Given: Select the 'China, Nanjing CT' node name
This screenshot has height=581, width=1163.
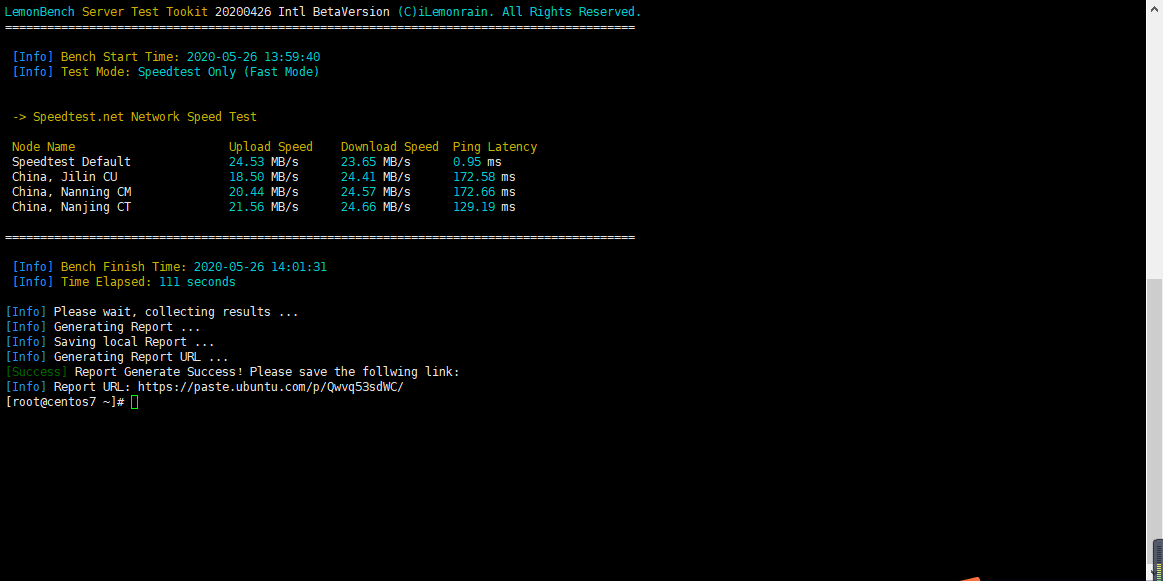Looking at the screenshot, I should (x=71, y=206).
